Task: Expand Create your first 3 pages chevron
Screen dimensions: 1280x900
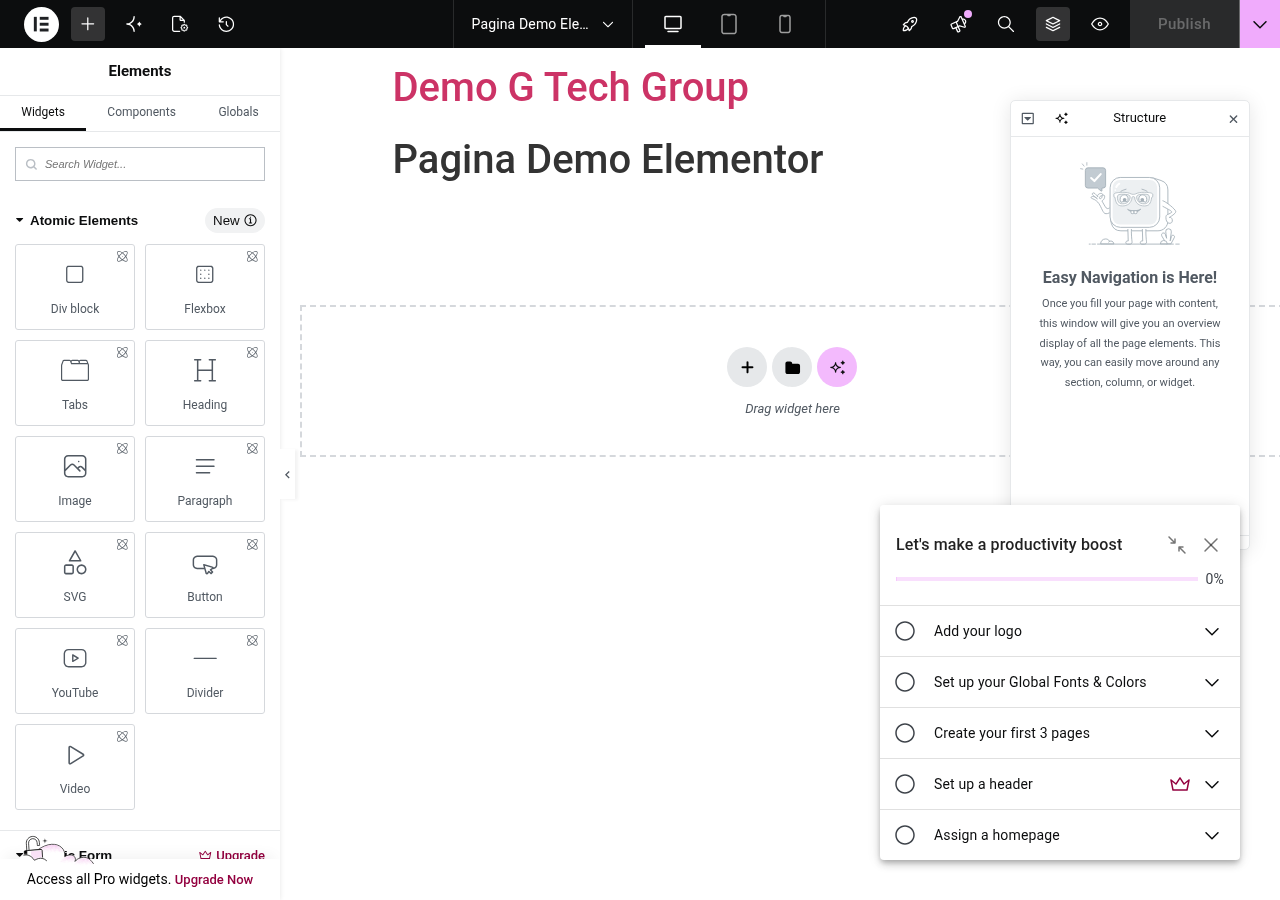Action: point(1212,733)
